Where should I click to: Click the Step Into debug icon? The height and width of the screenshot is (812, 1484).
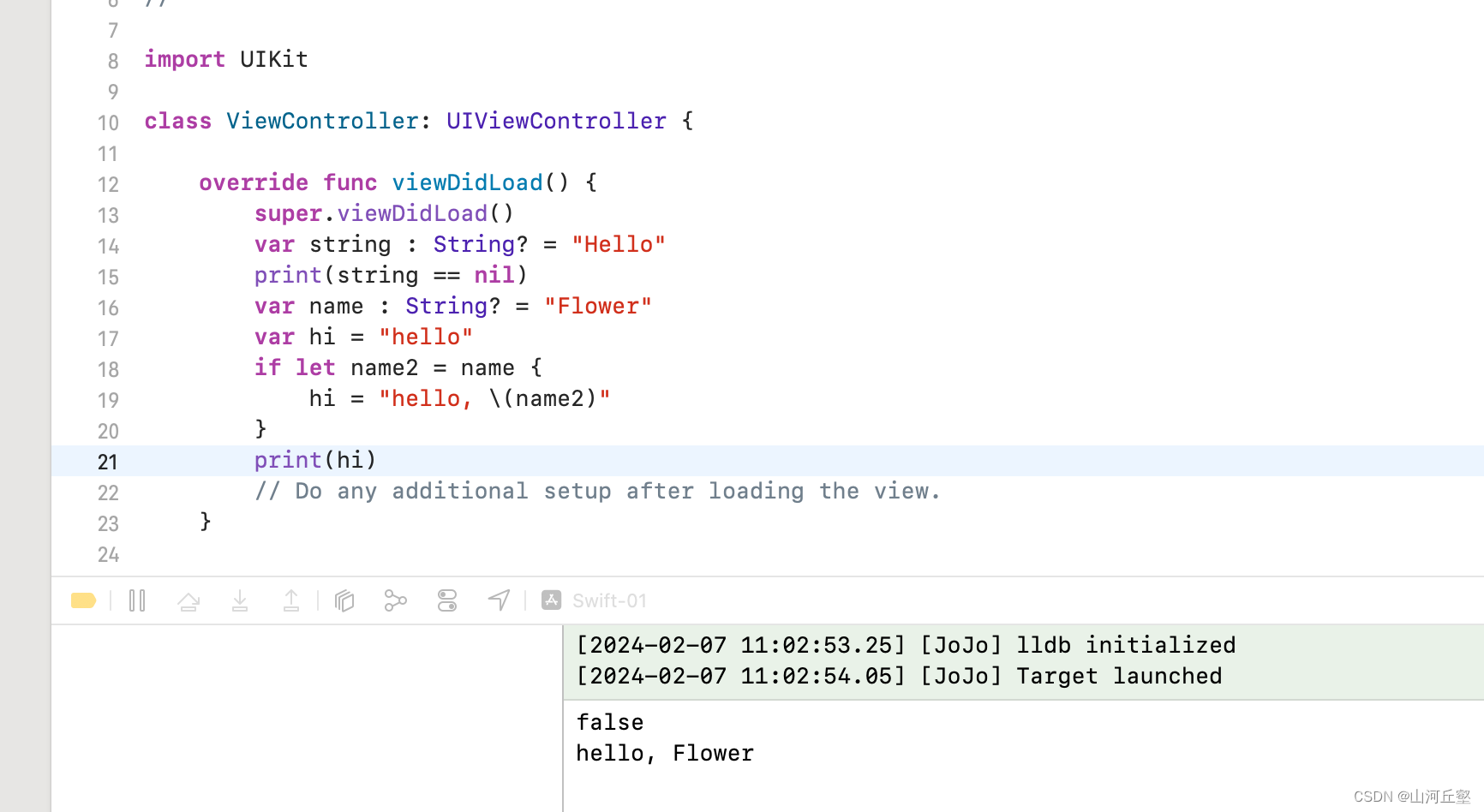coord(240,600)
